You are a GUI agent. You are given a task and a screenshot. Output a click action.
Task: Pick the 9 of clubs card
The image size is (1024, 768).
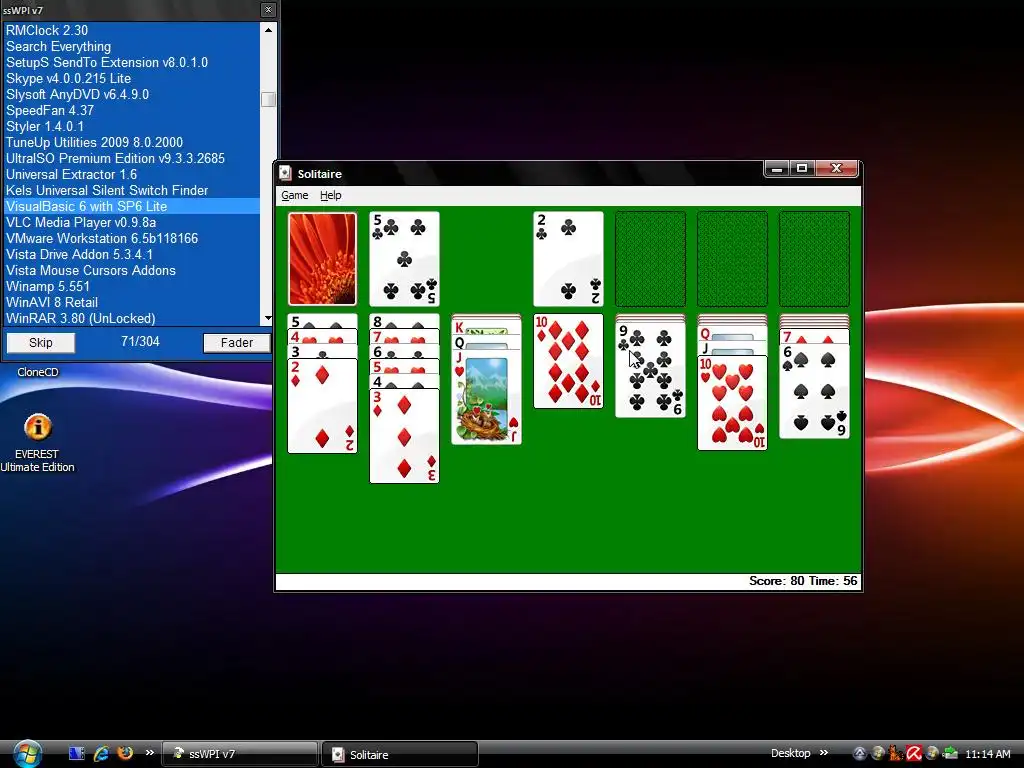point(650,370)
